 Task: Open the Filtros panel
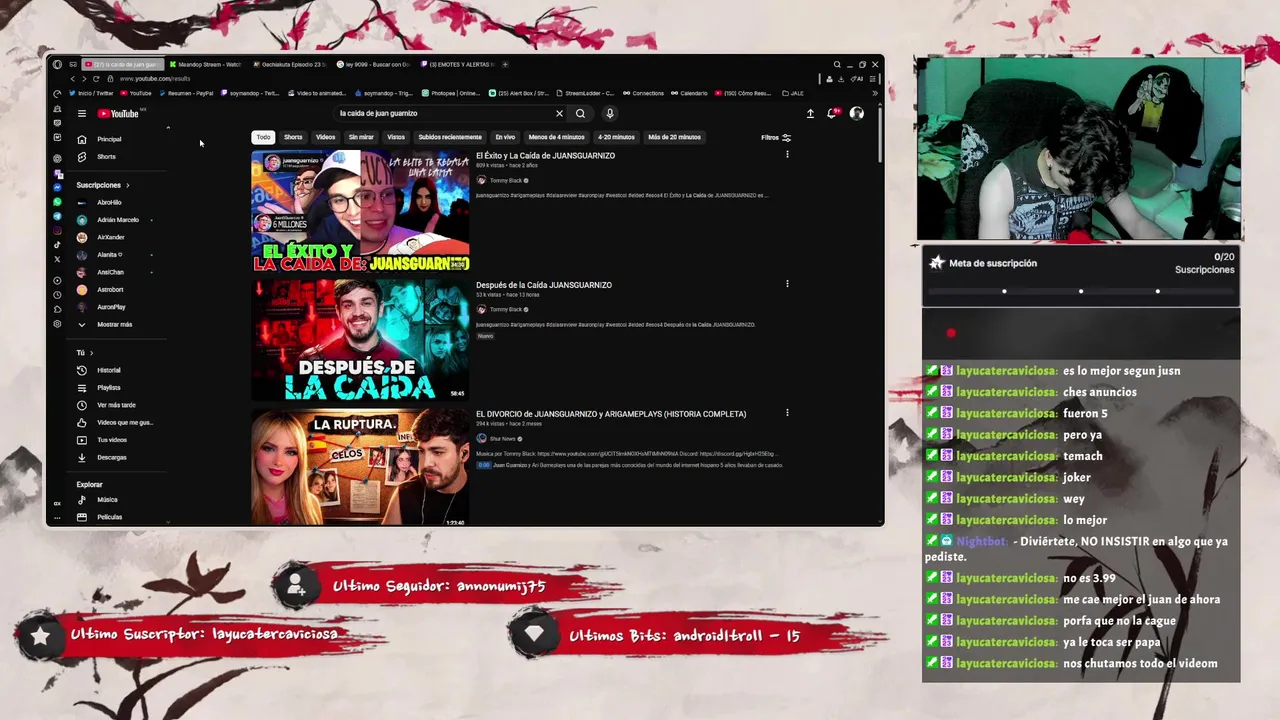tap(776, 138)
